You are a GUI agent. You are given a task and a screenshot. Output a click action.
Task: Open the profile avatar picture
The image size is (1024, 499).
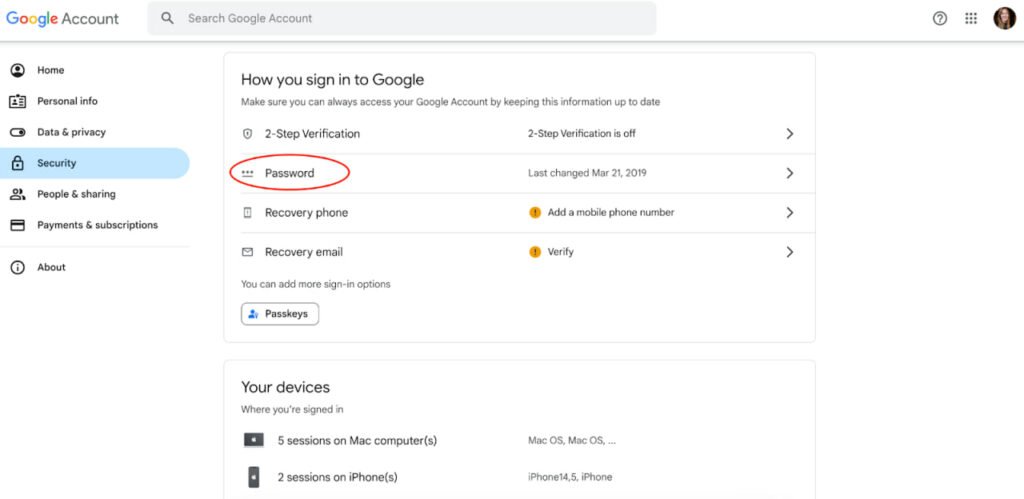tap(1004, 18)
